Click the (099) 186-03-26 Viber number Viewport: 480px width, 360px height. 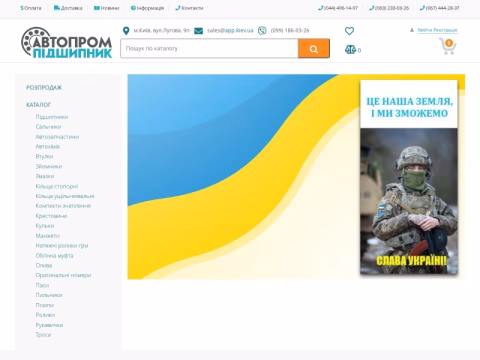[290, 30]
